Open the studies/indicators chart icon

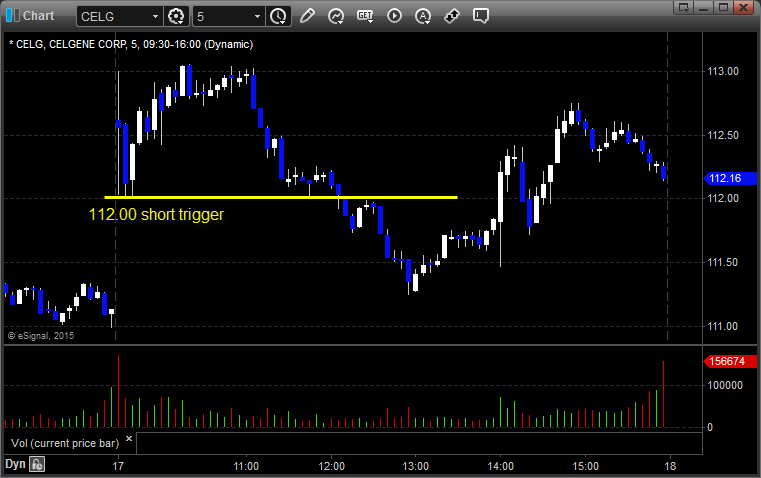(x=336, y=16)
